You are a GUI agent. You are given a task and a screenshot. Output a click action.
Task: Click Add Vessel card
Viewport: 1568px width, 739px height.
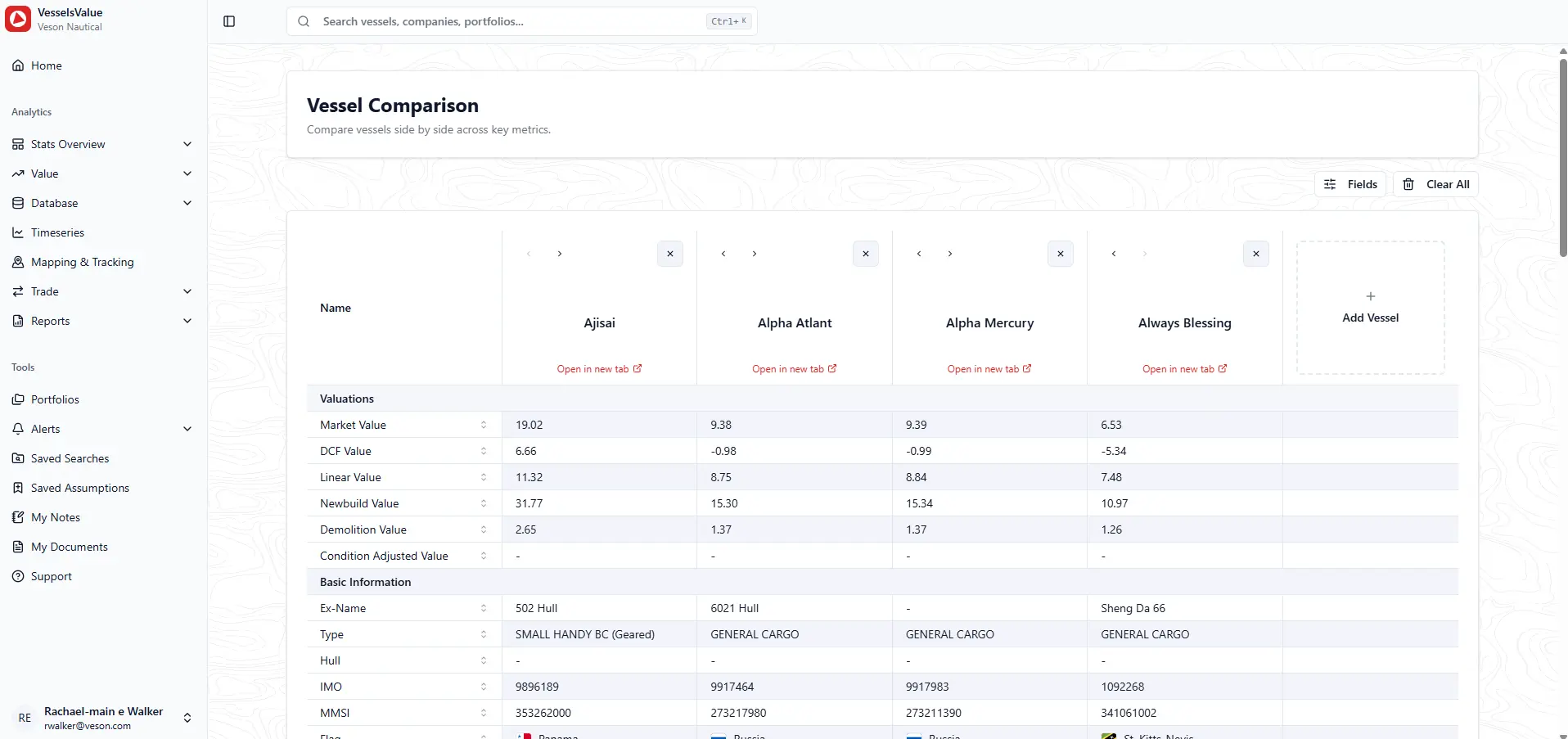point(1371,308)
